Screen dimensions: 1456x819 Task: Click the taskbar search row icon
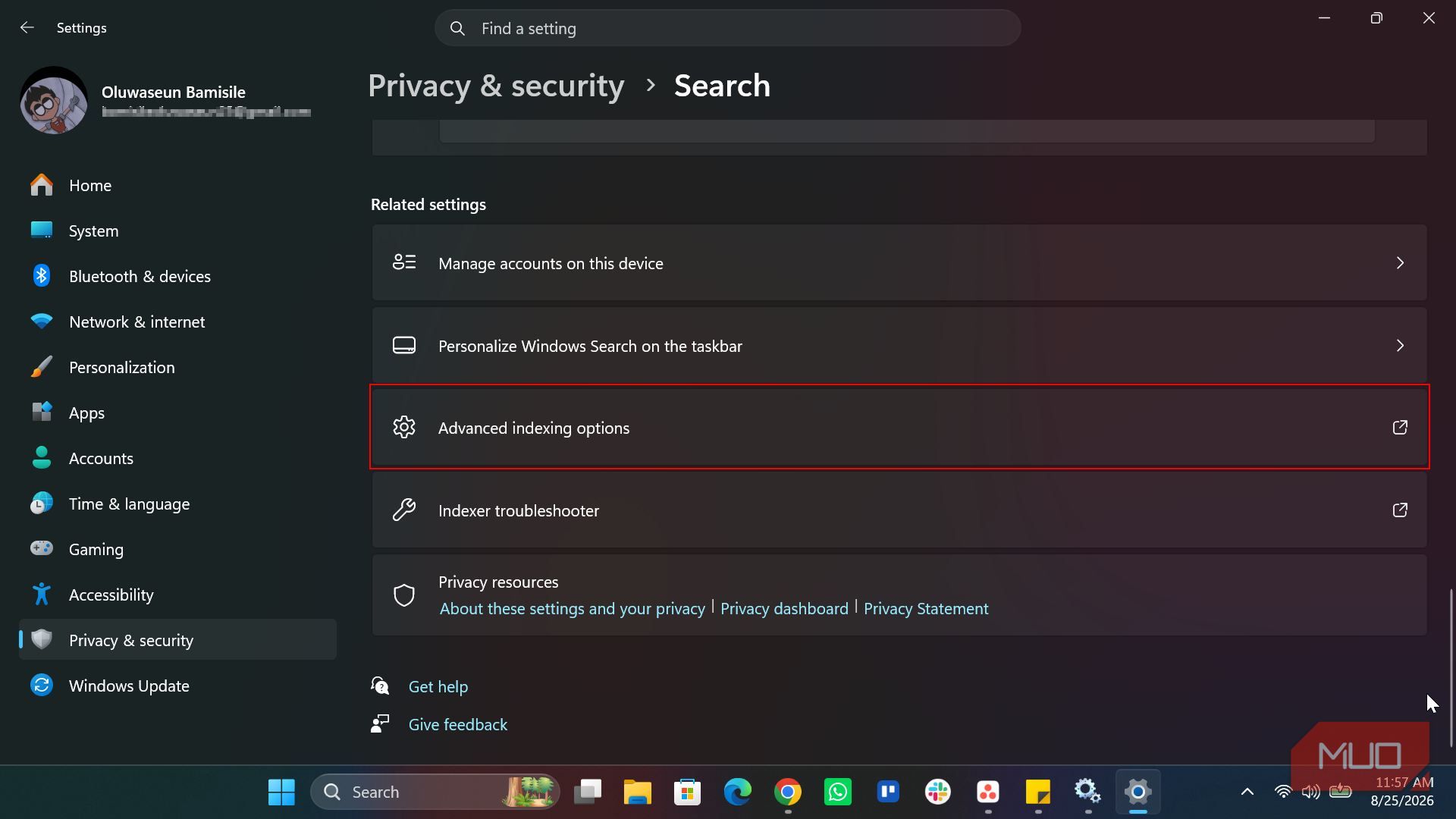pyautogui.click(x=404, y=346)
